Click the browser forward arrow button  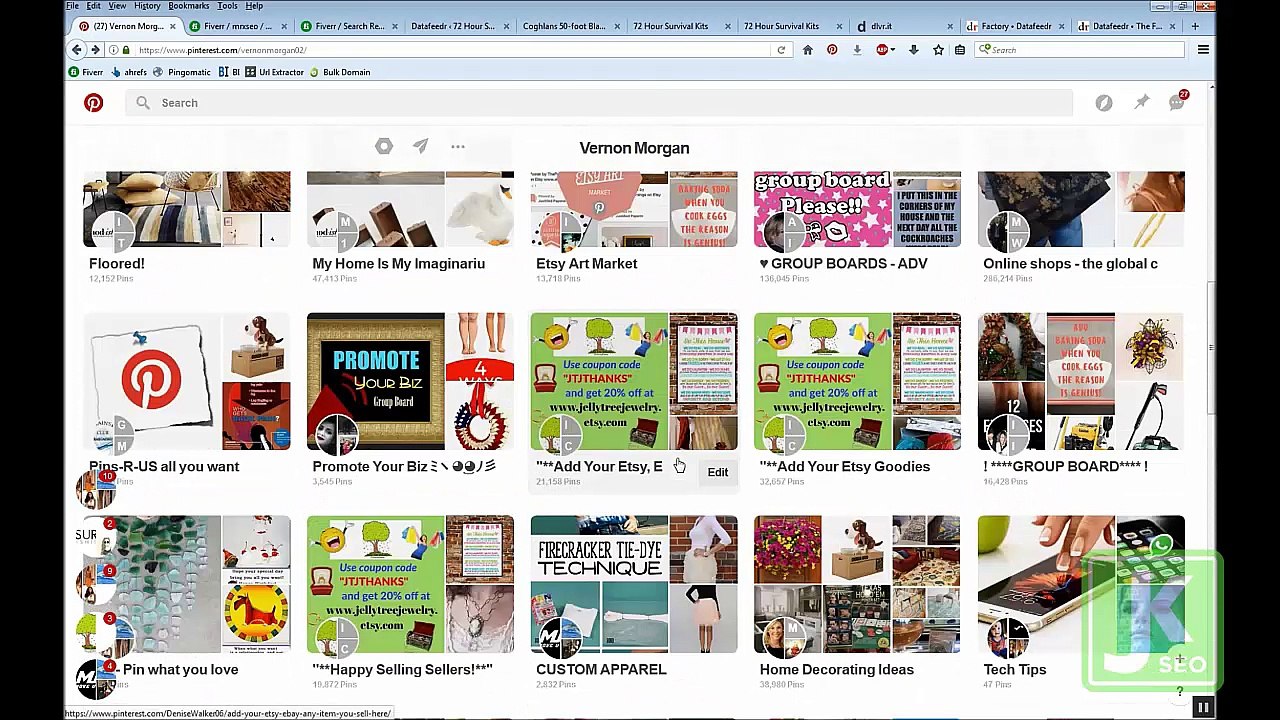[96, 50]
